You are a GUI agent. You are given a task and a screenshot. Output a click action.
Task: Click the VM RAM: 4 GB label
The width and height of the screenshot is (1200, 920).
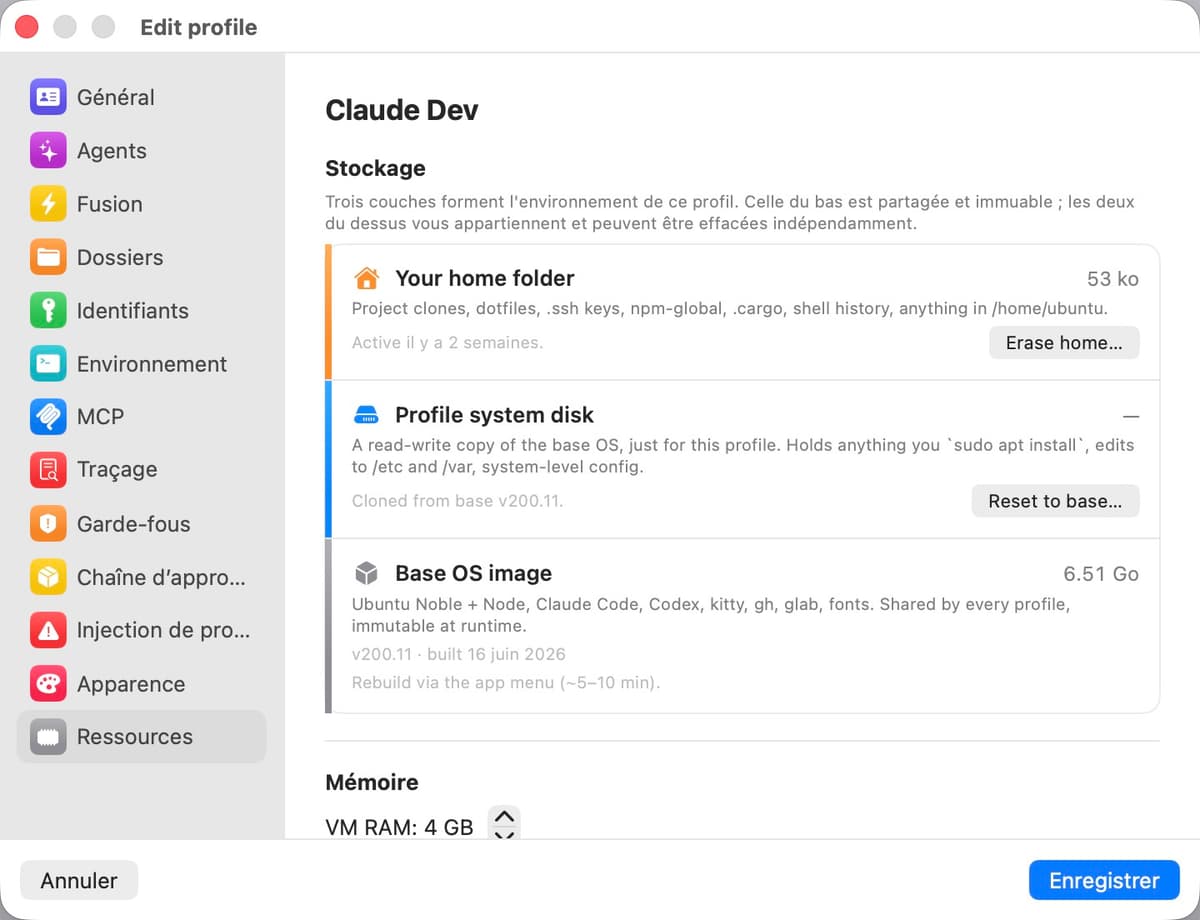point(399,828)
